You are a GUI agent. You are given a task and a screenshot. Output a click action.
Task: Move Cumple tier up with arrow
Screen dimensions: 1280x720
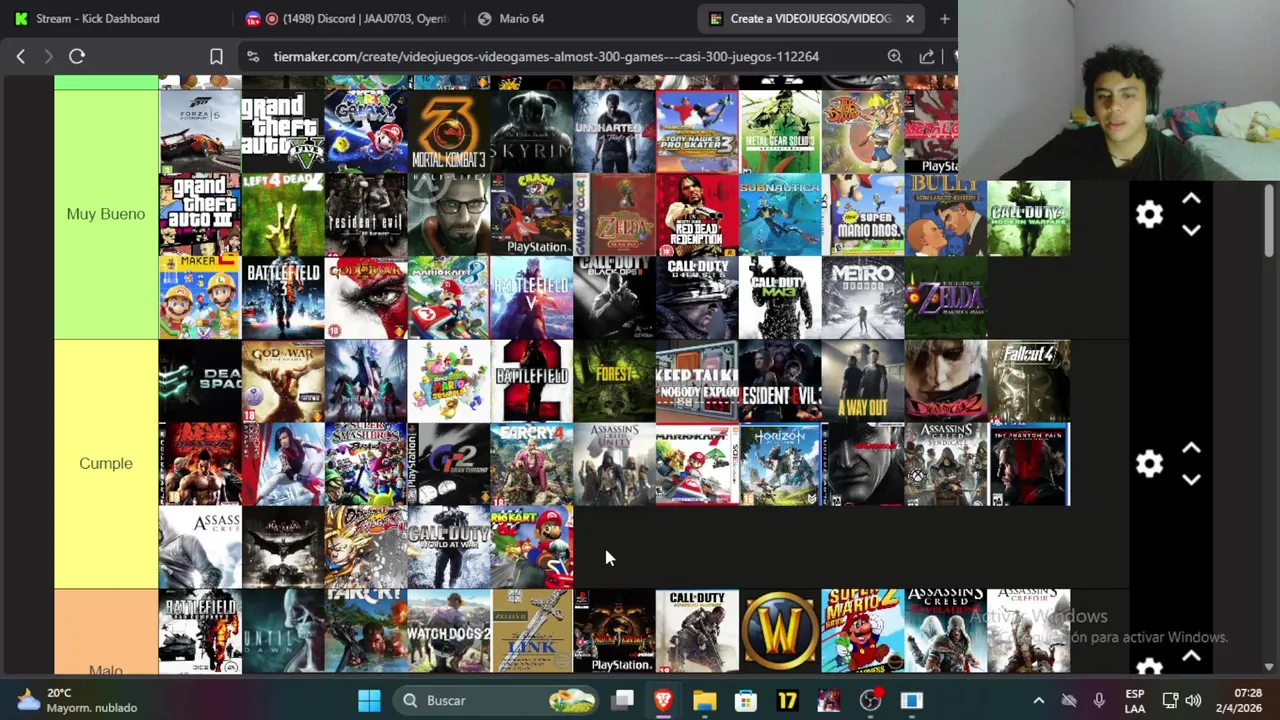[1191, 449]
